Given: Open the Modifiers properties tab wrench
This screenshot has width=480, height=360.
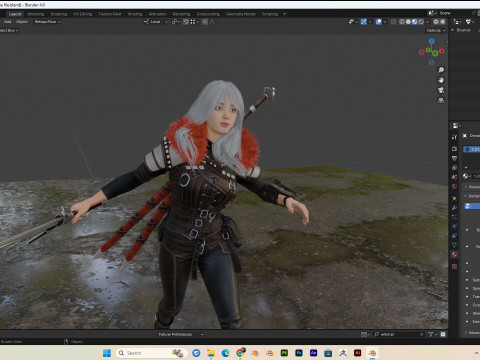Looking at the screenshot, I should (454, 208).
